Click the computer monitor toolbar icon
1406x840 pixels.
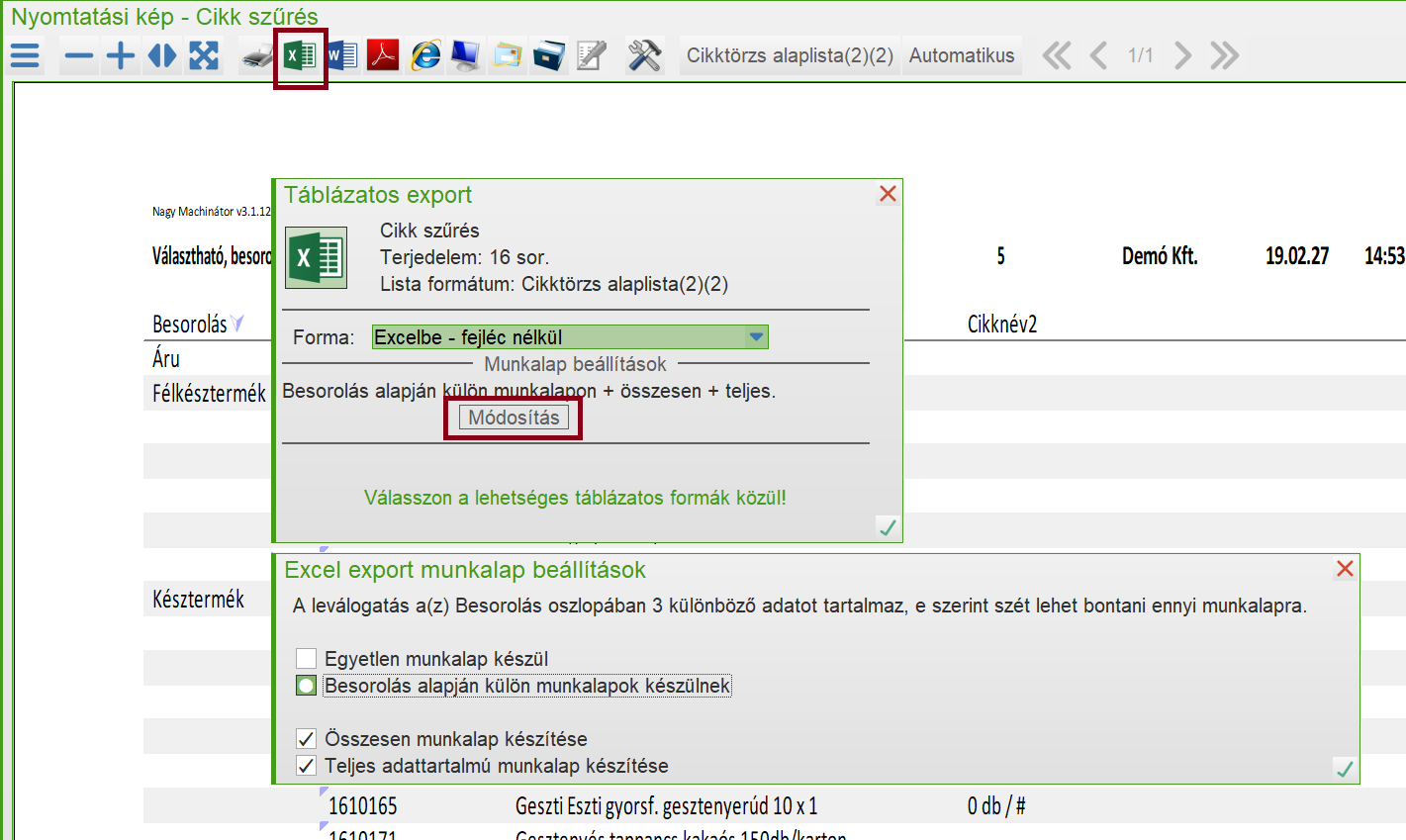click(466, 55)
